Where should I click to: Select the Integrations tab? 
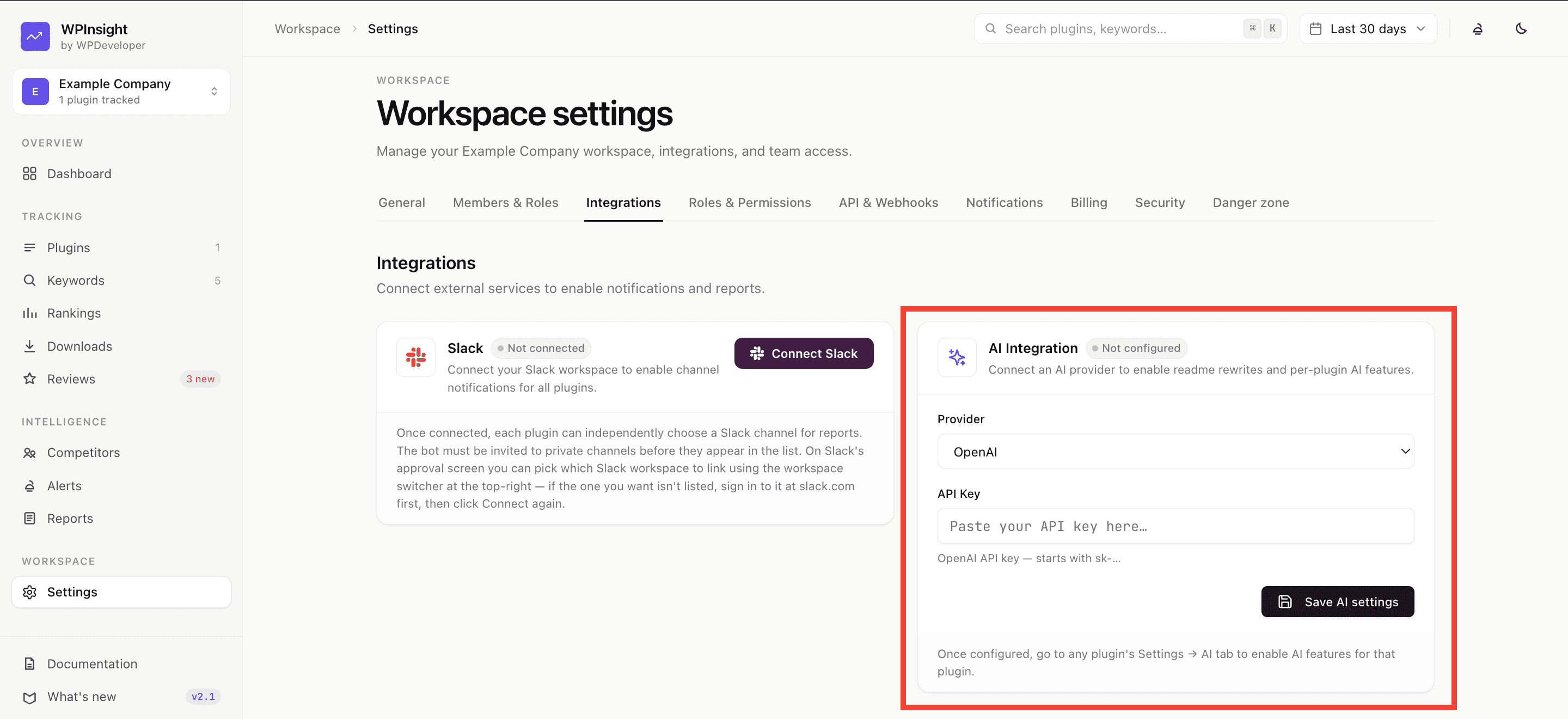click(623, 202)
